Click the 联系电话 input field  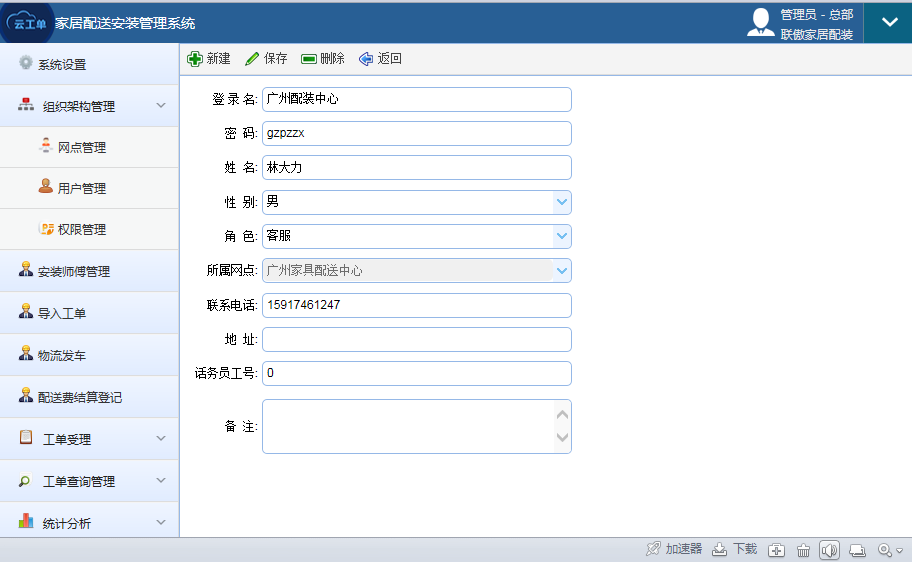click(416, 305)
